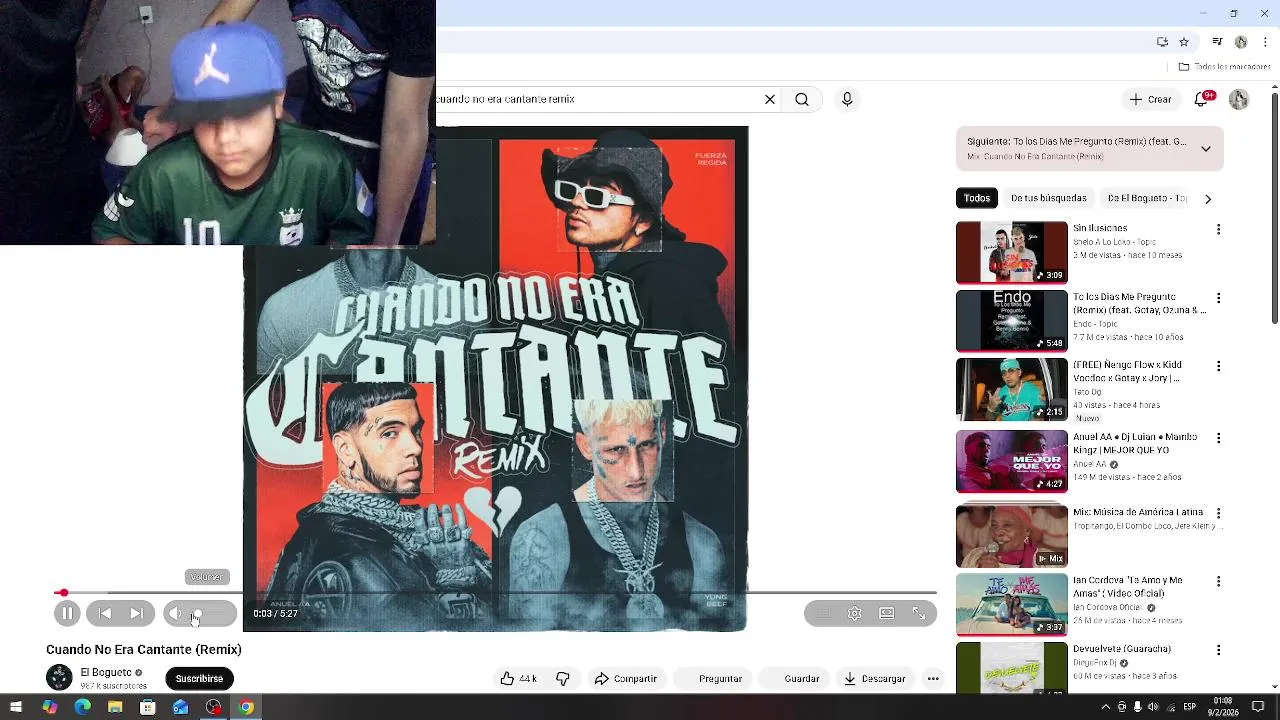
Task: Dislike the video with thumbs down
Action: [x=563, y=678]
